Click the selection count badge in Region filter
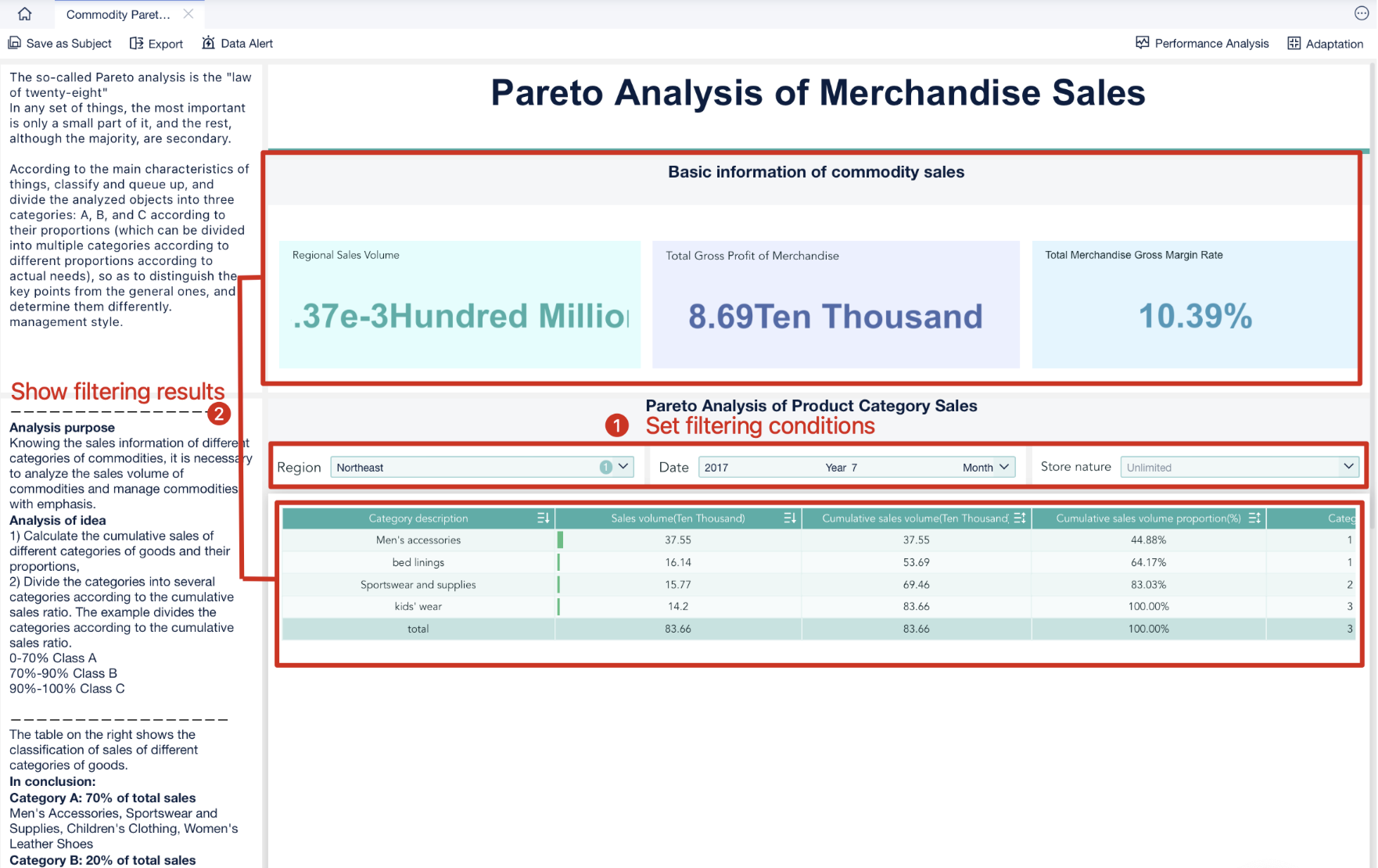Screen dimensions: 1378x868 [605, 467]
